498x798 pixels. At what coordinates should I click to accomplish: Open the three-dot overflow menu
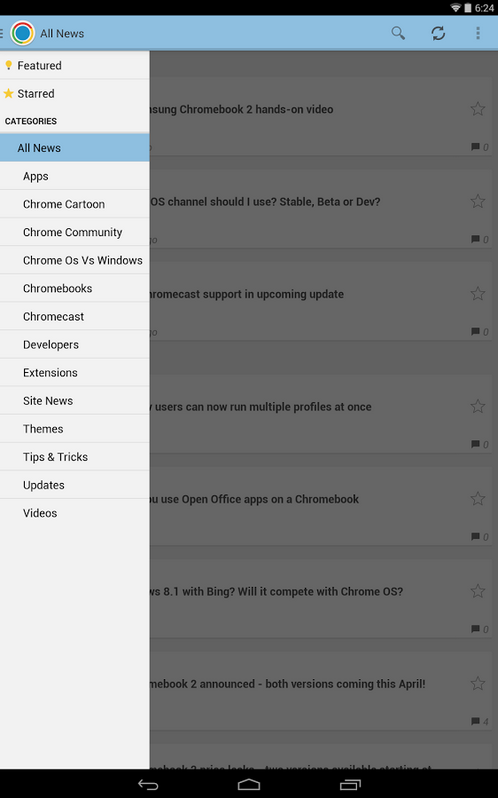tap(478, 33)
